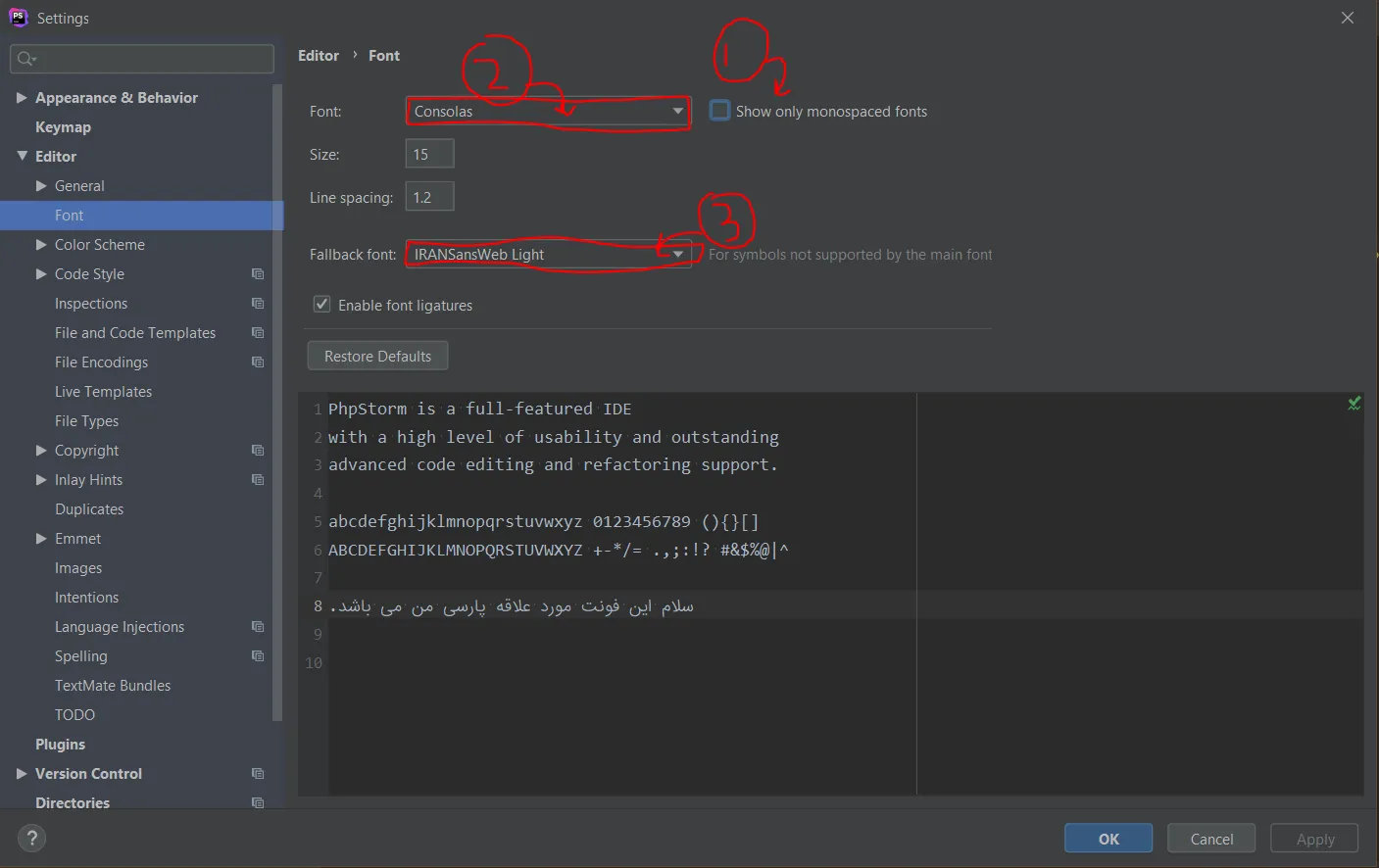The width and height of the screenshot is (1379, 868).
Task: Go to Intentions settings
Action: click(86, 598)
